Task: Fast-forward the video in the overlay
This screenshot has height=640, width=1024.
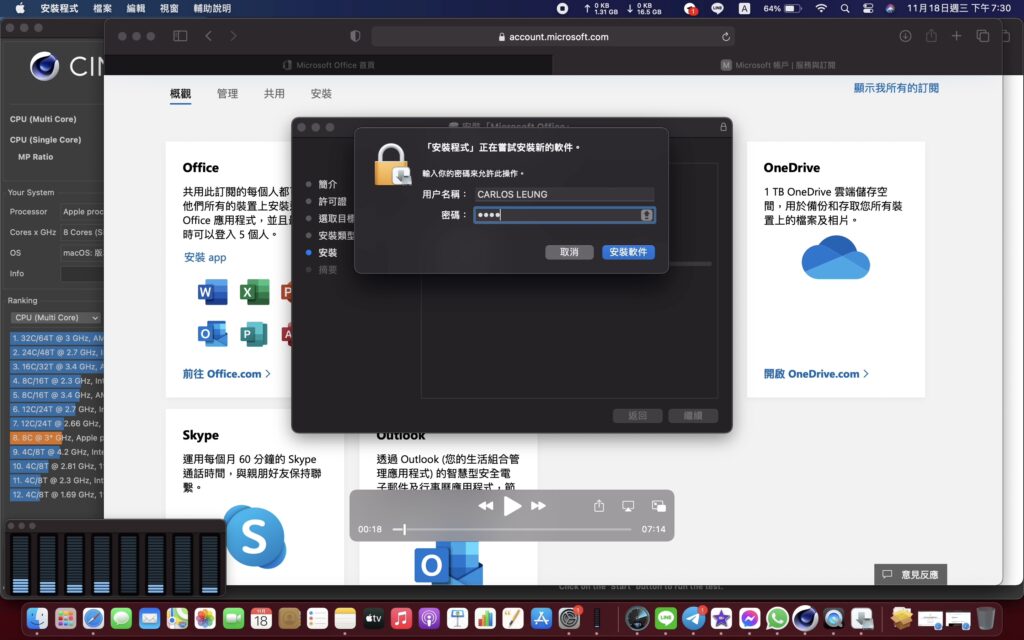Action: click(x=538, y=505)
